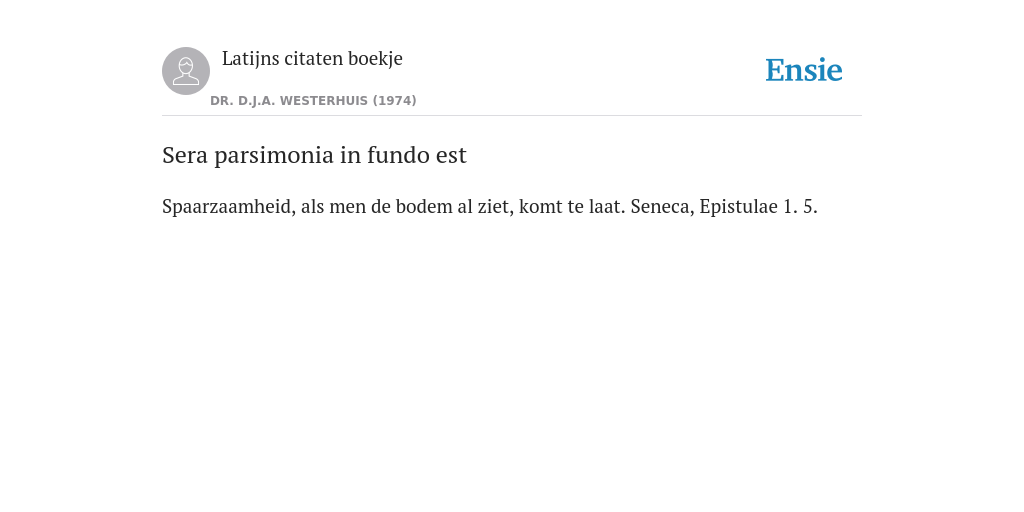The width and height of the screenshot is (1024, 512).
Task: Click the phrase 'als men de'
Action: coord(345,207)
